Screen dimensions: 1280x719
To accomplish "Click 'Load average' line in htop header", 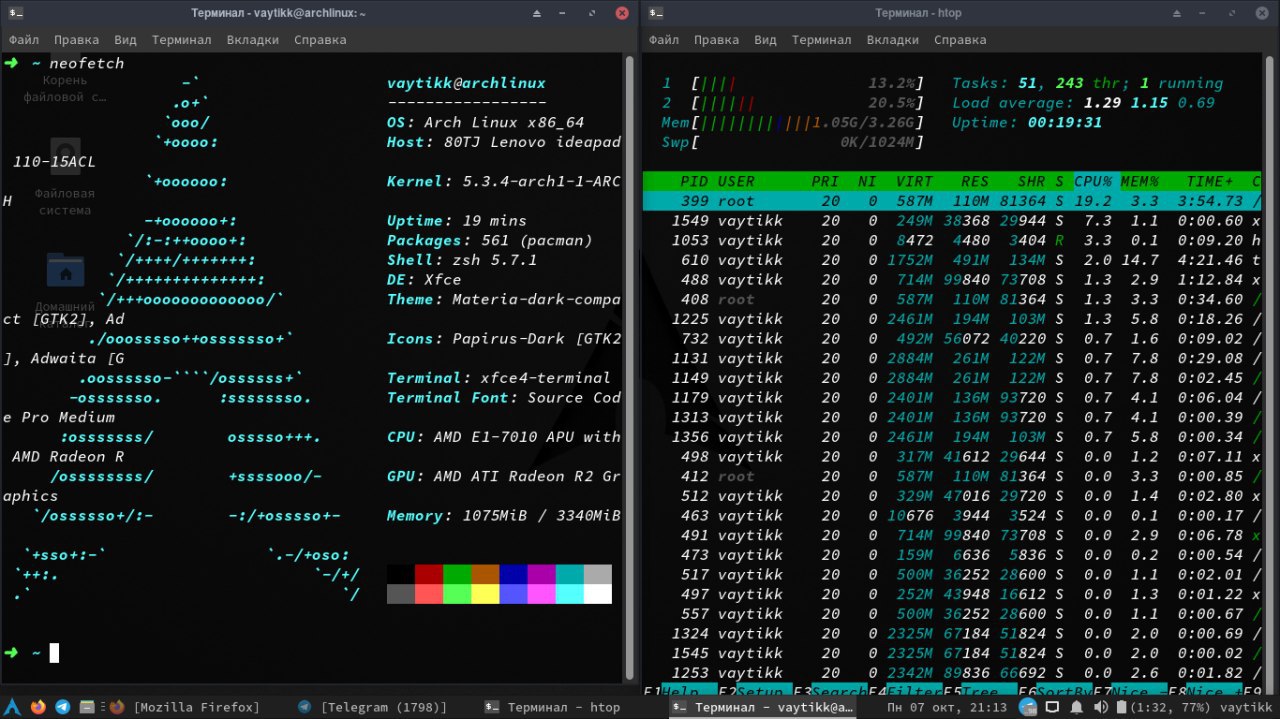I will (x=1084, y=103).
